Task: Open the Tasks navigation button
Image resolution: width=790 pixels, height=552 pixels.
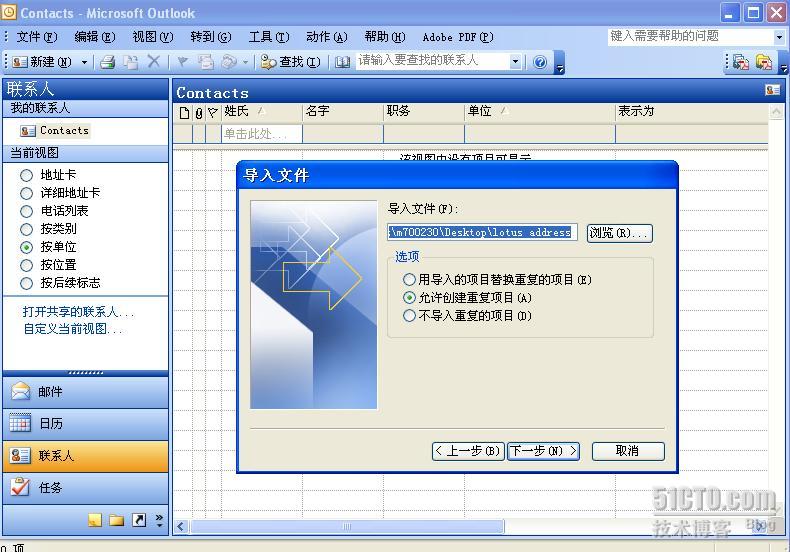Action: coord(86,488)
